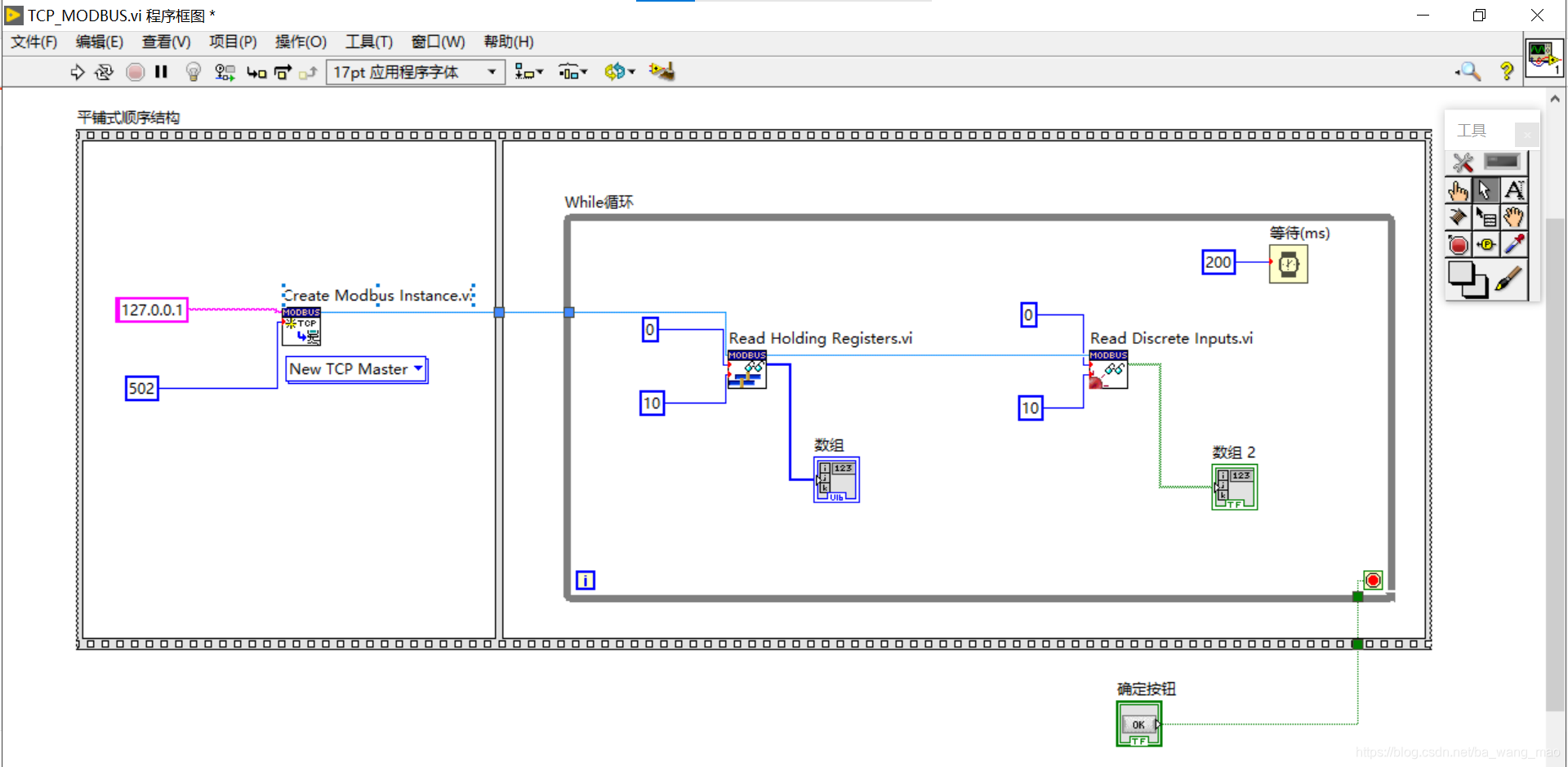Screen dimensions: 1568x767
Task: Select the Probe tool in the palette
Action: click(1486, 245)
